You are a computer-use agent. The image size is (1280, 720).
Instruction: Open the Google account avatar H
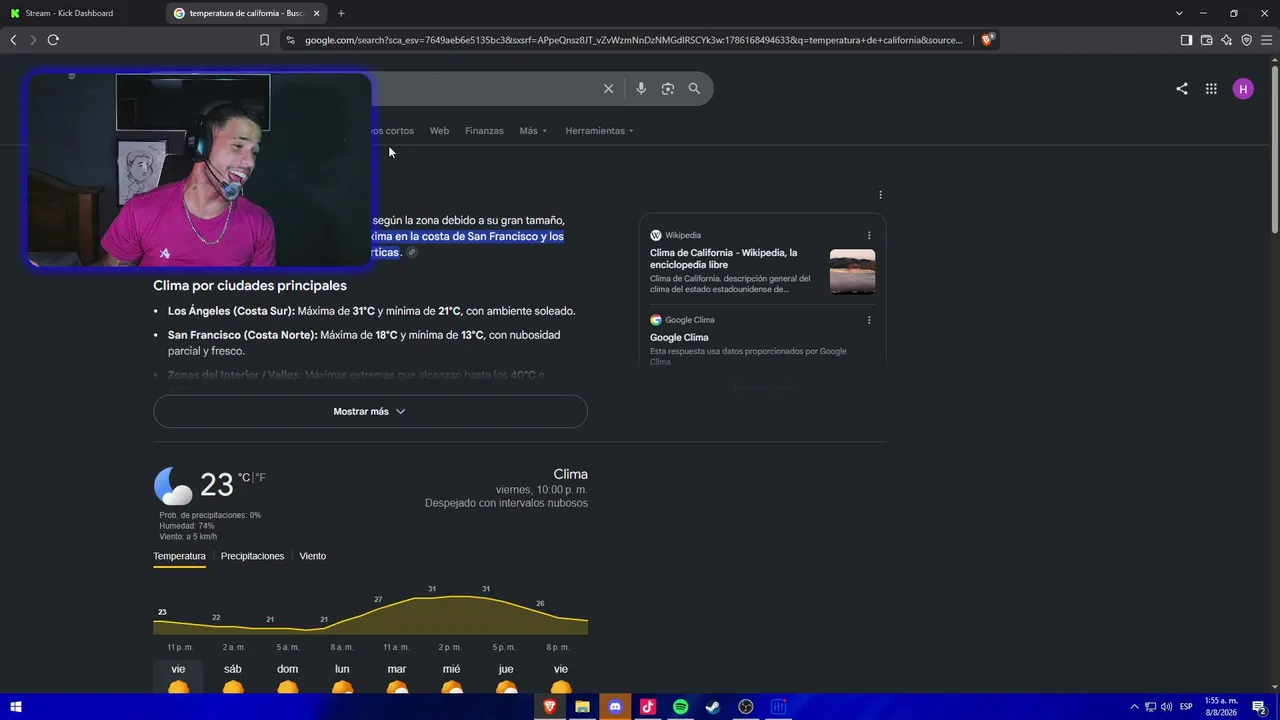coord(1243,89)
